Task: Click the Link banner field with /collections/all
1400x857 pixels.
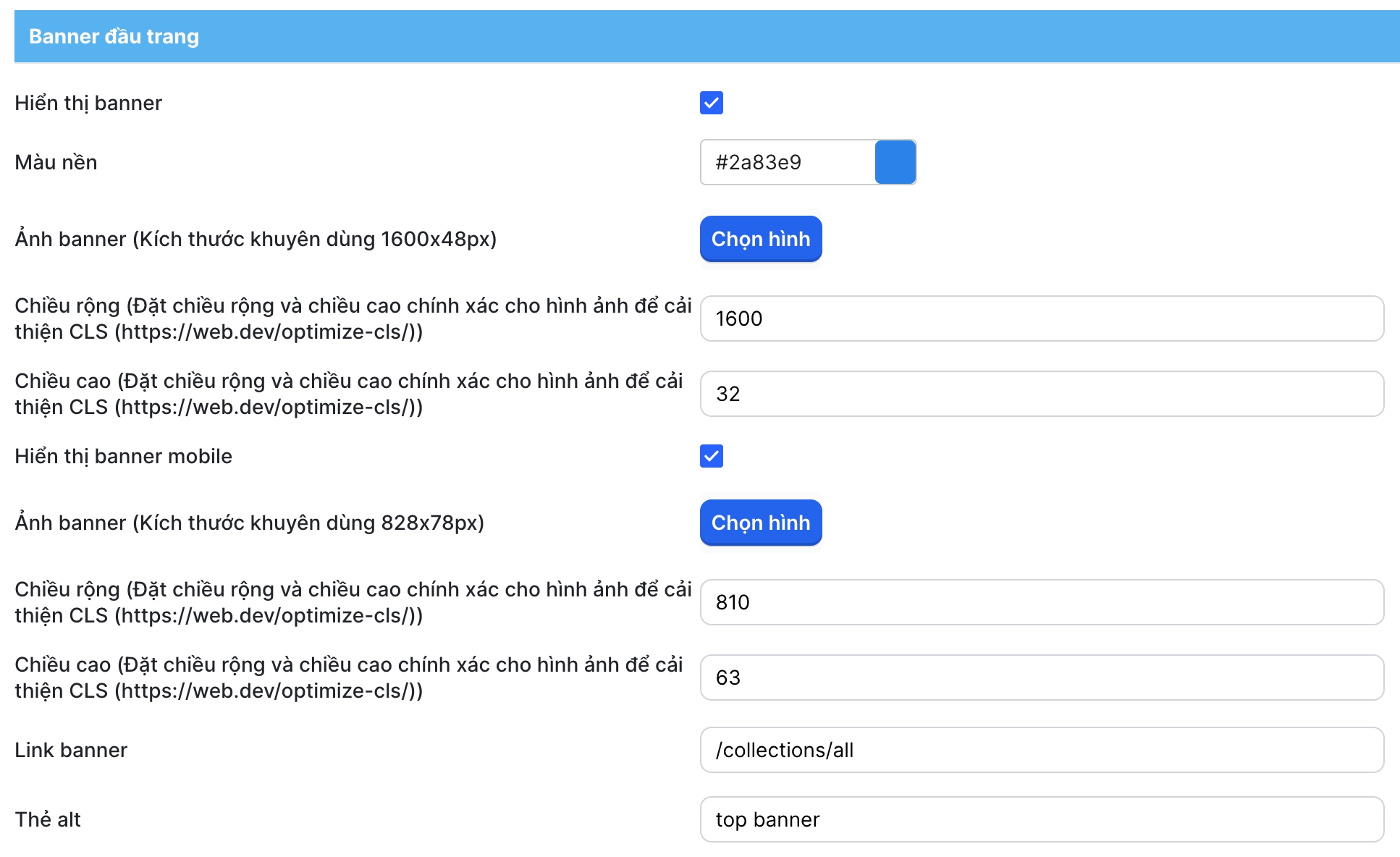Action: (1041, 750)
